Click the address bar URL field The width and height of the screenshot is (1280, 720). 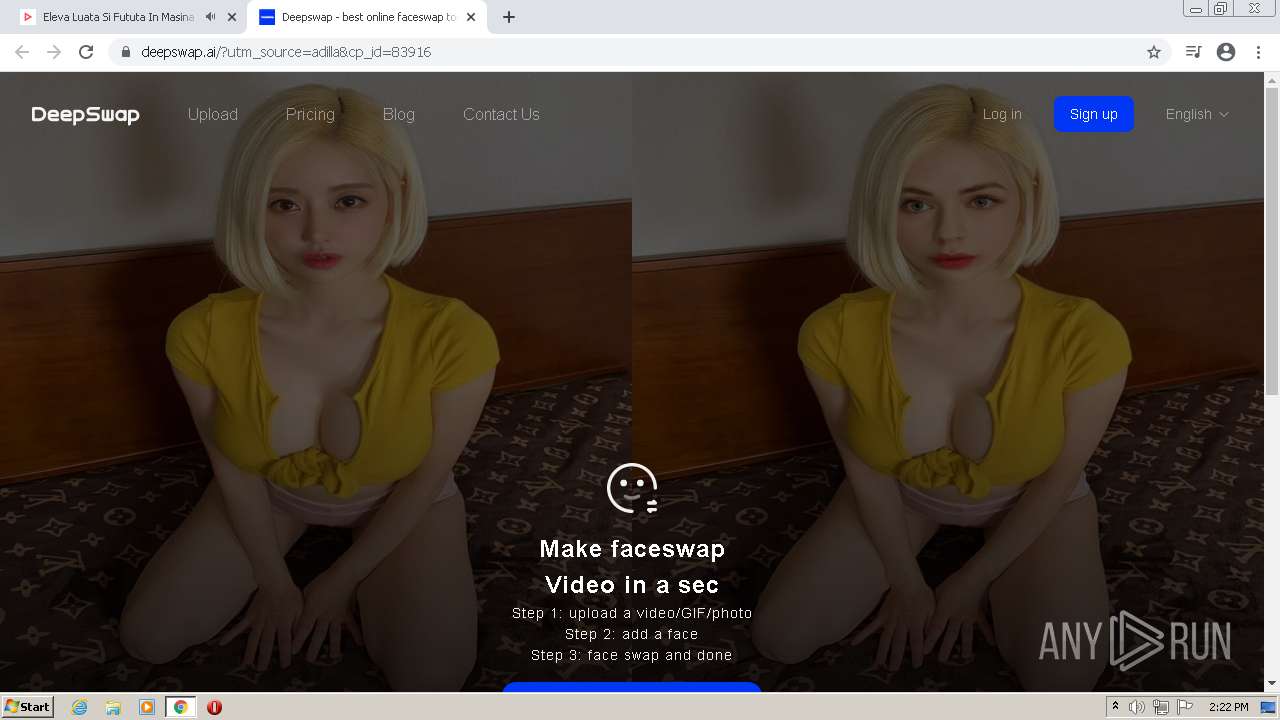(640, 52)
